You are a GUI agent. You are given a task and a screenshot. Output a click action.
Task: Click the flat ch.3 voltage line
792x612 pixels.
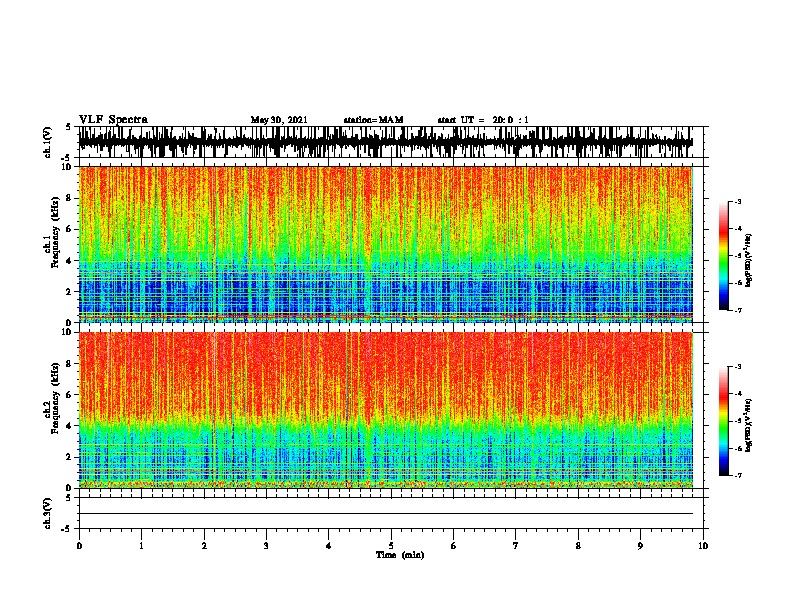pyautogui.click(x=385, y=514)
